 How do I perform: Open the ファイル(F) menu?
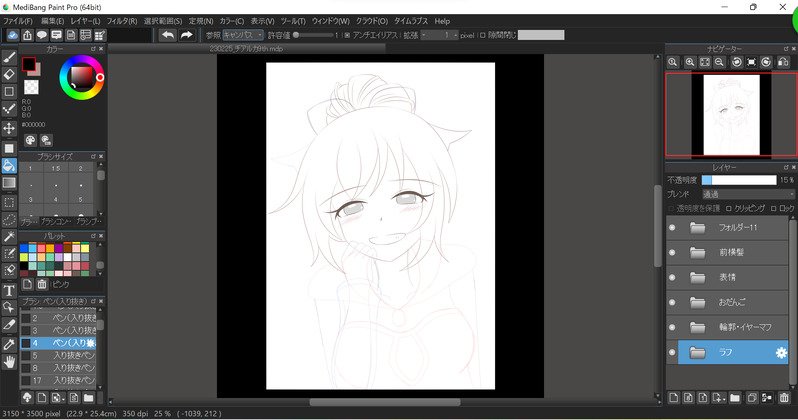point(18,21)
